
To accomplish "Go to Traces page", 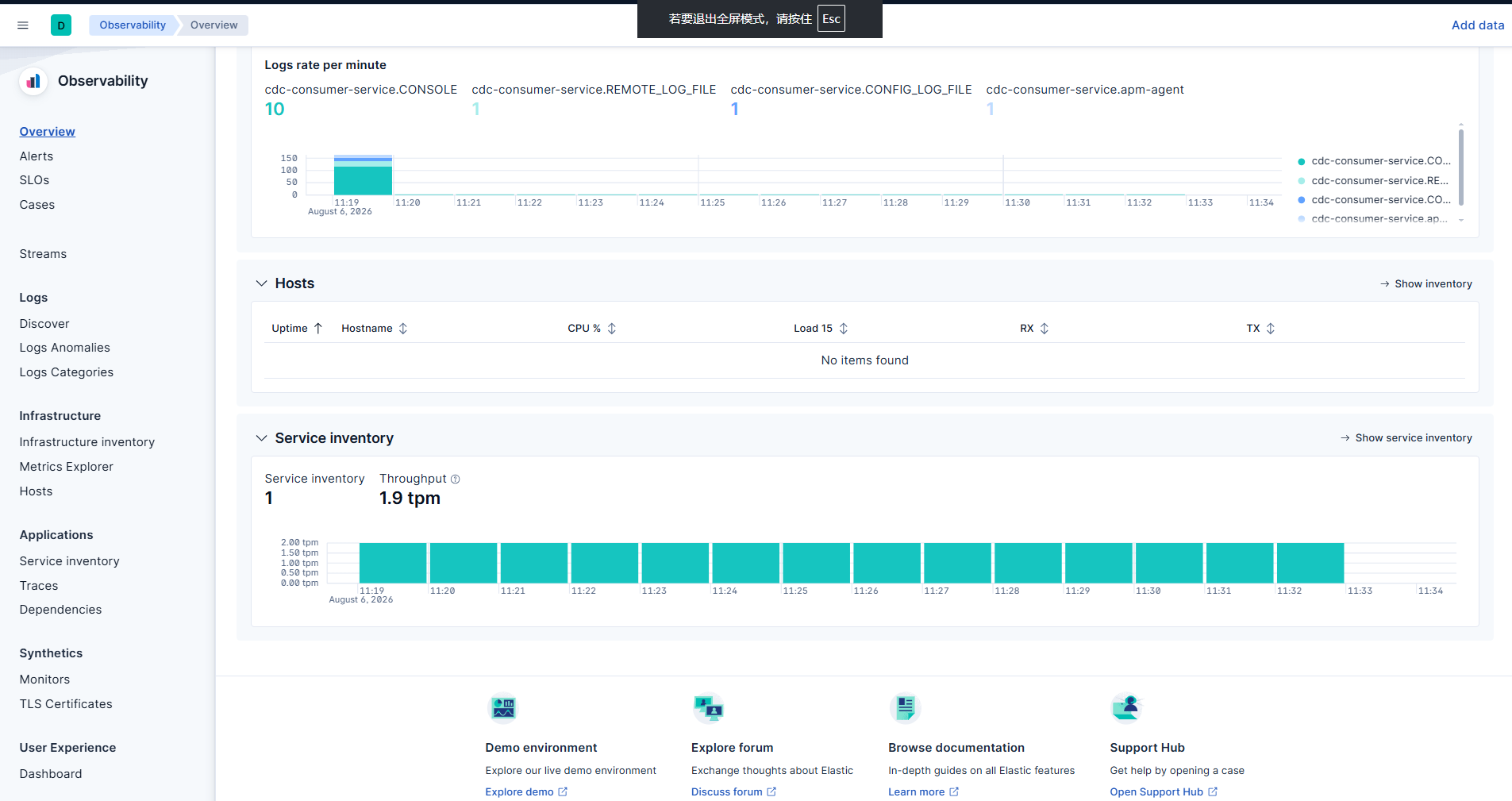I will [39, 586].
